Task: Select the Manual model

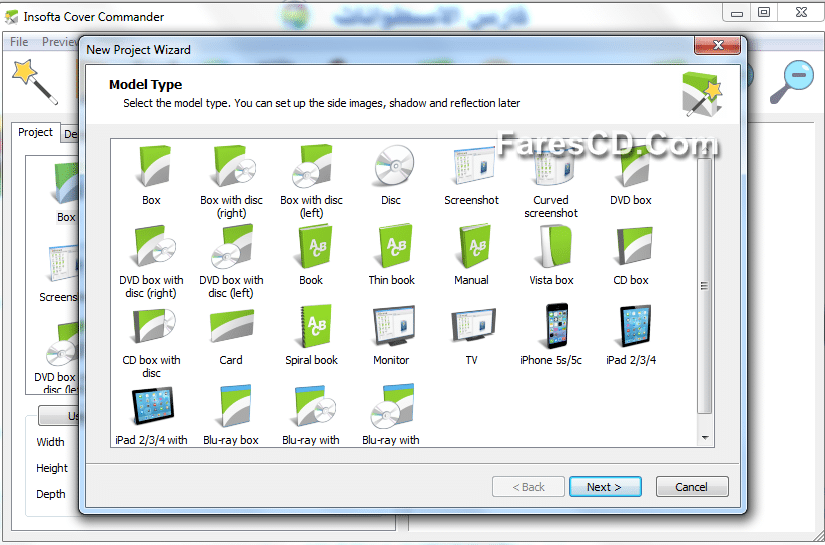Action: [471, 256]
